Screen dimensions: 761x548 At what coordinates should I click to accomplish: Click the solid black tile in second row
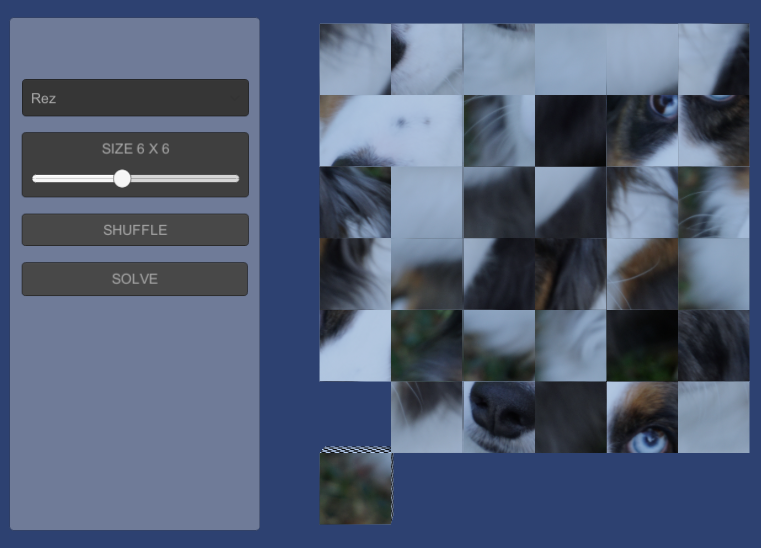[571, 131]
